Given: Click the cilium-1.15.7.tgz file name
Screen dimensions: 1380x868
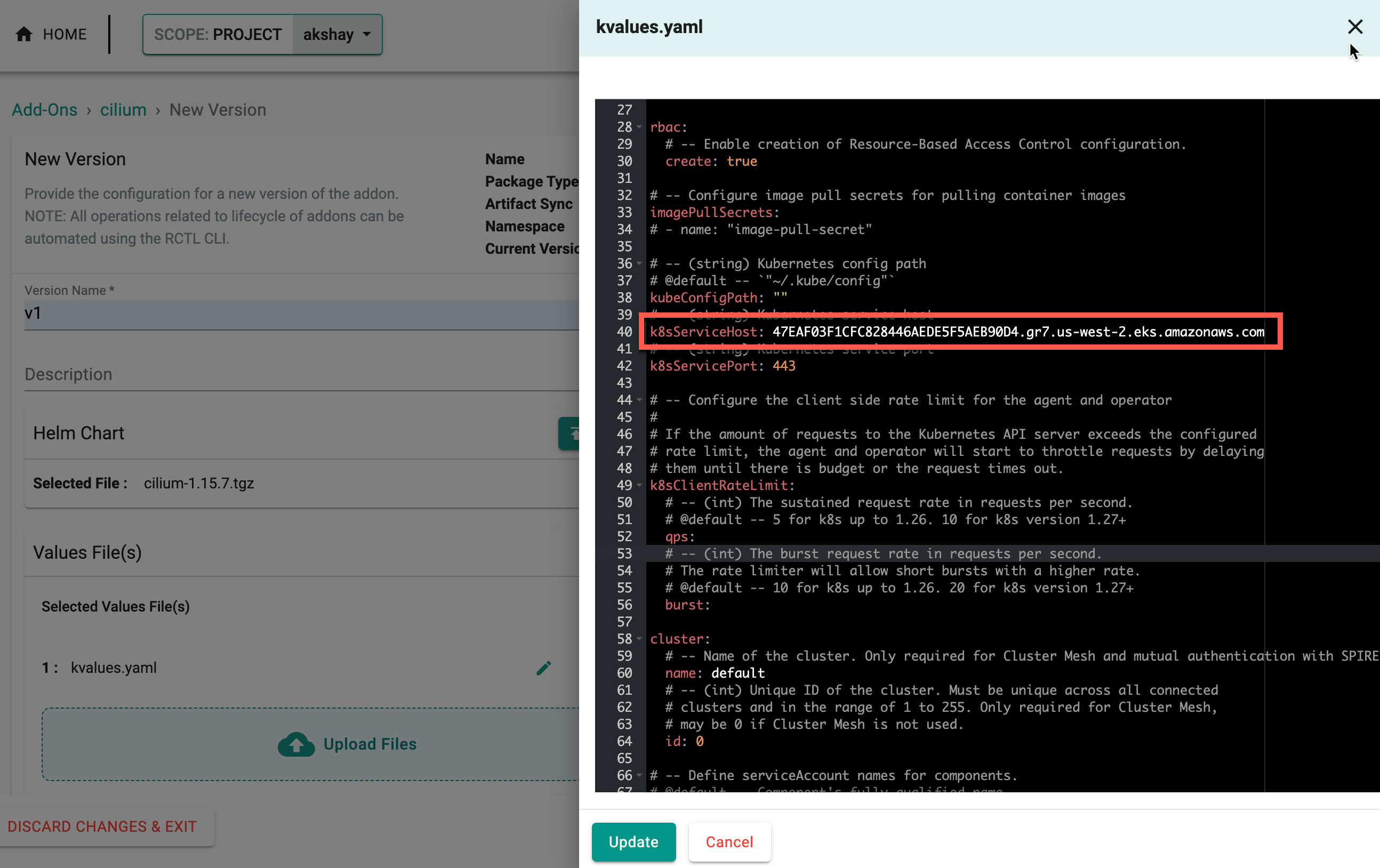Looking at the screenshot, I should [199, 483].
